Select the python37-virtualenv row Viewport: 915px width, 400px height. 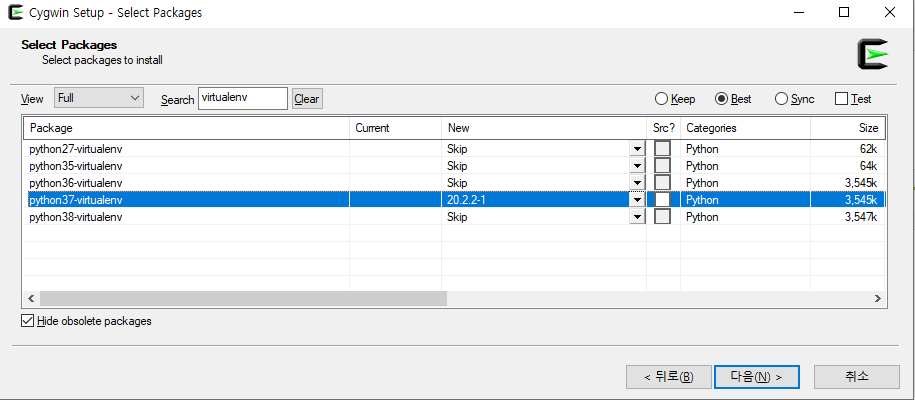tap(455, 200)
